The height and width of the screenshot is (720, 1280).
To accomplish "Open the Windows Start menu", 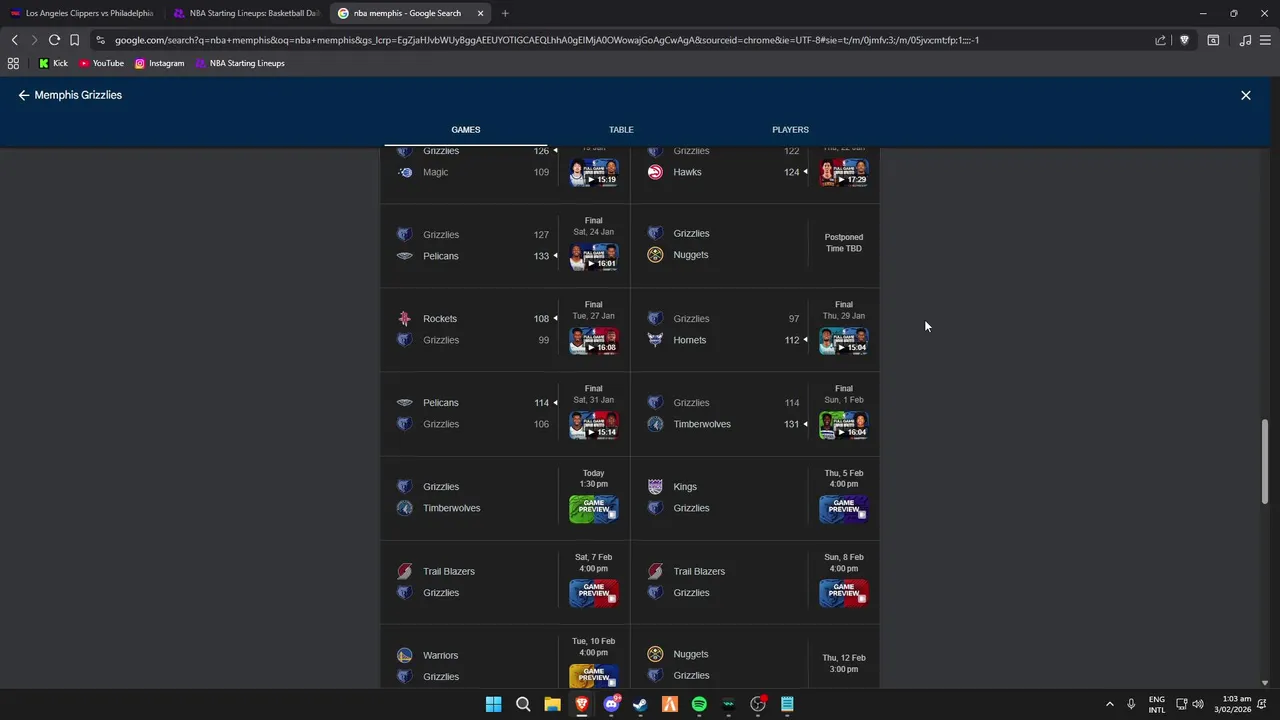I will tap(493, 704).
